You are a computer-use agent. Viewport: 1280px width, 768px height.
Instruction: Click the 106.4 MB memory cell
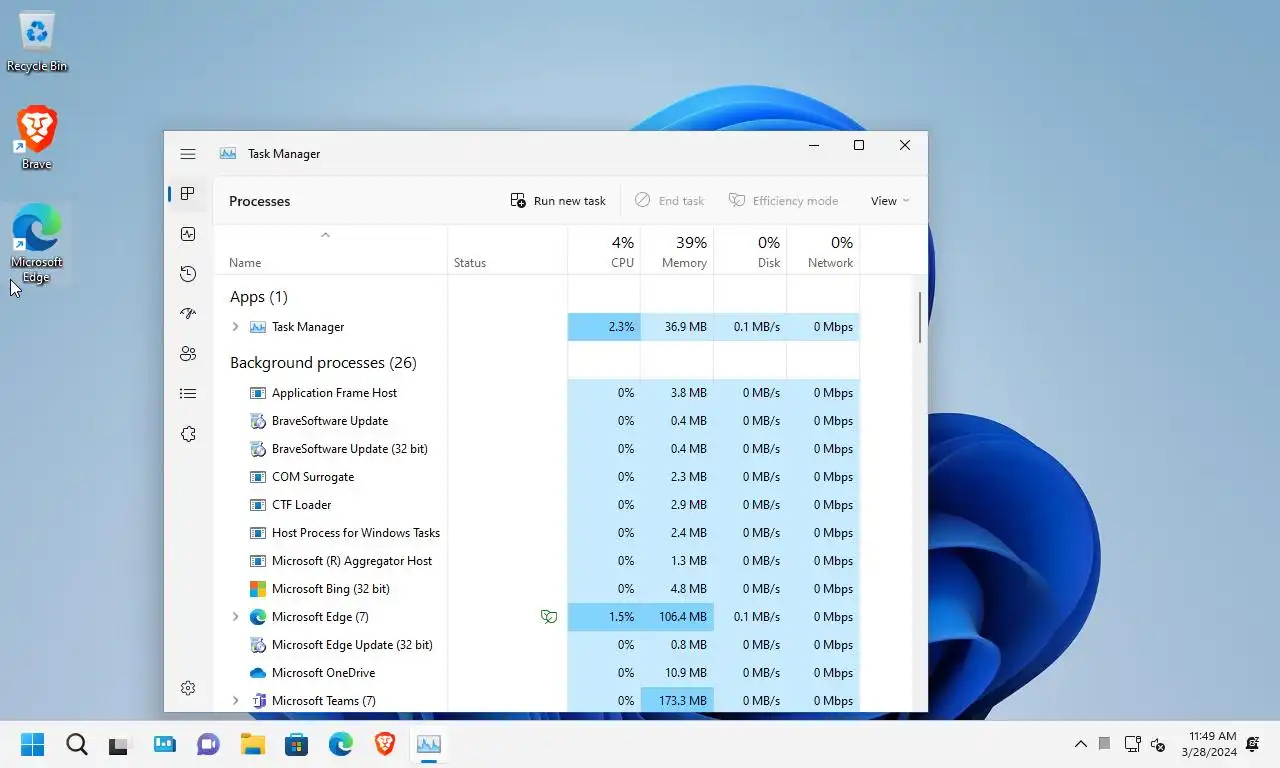click(x=677, y=617)
